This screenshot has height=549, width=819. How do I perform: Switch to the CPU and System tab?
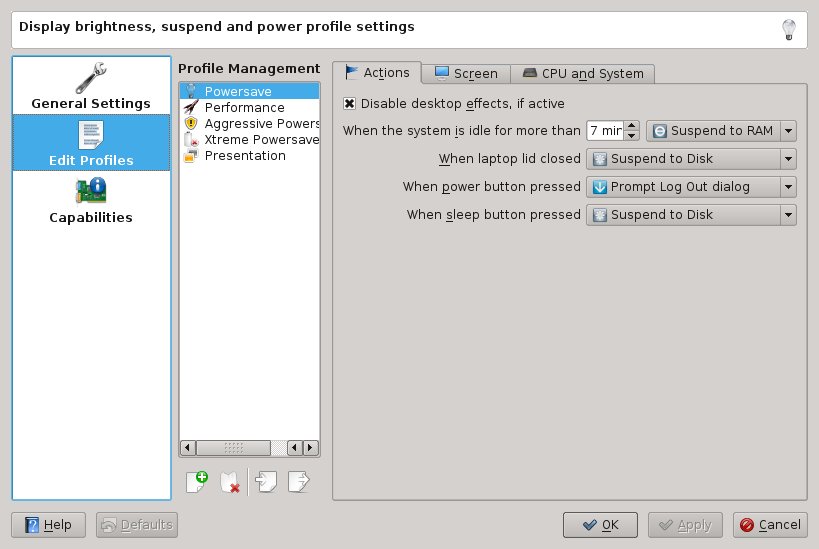[584, 73]
